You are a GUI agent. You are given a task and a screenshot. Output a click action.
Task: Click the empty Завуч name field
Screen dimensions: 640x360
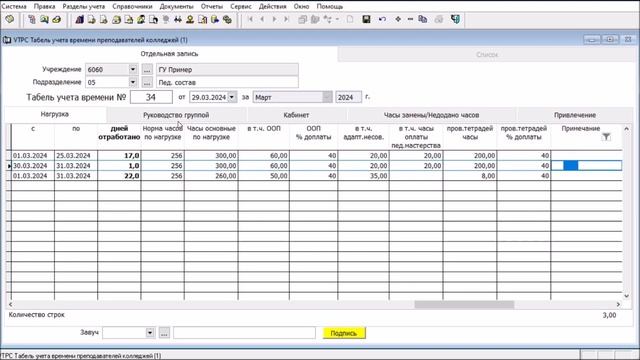tap(244, 333)
